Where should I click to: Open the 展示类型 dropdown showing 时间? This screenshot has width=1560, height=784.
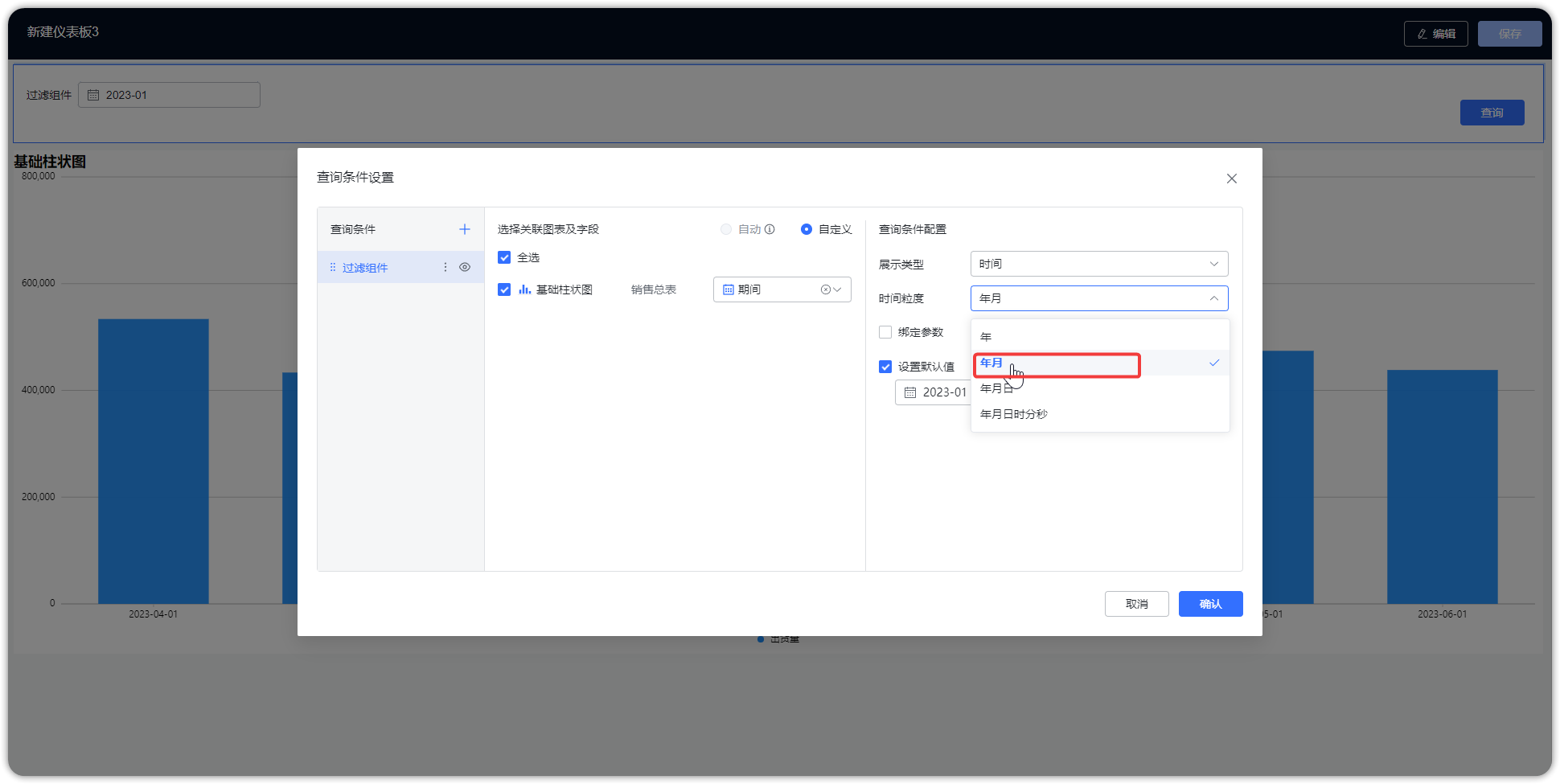(1099, 264)
